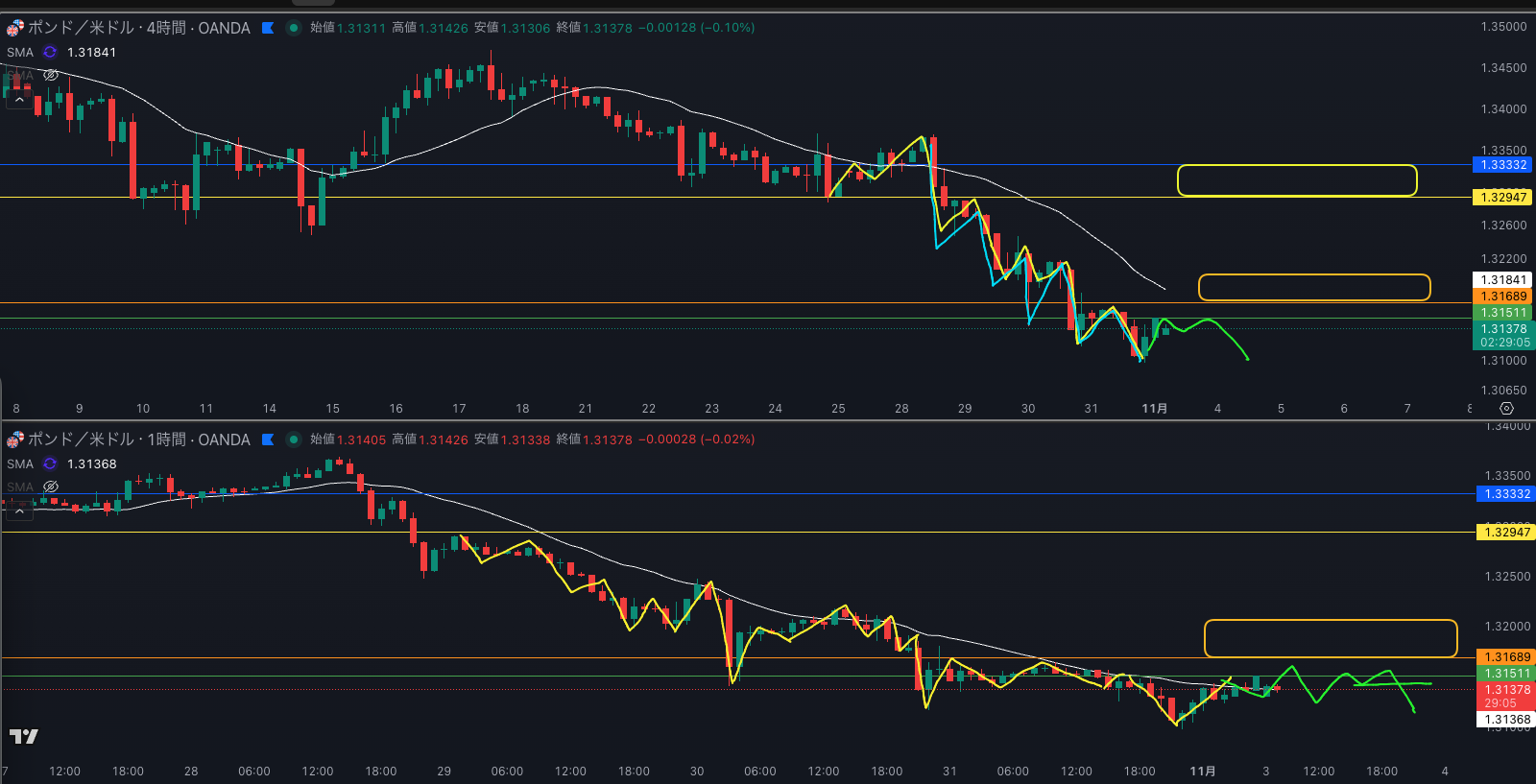Click the blue flag icon on the 4-hour chart
1536x784 pixels.
(x=268, y=28)
